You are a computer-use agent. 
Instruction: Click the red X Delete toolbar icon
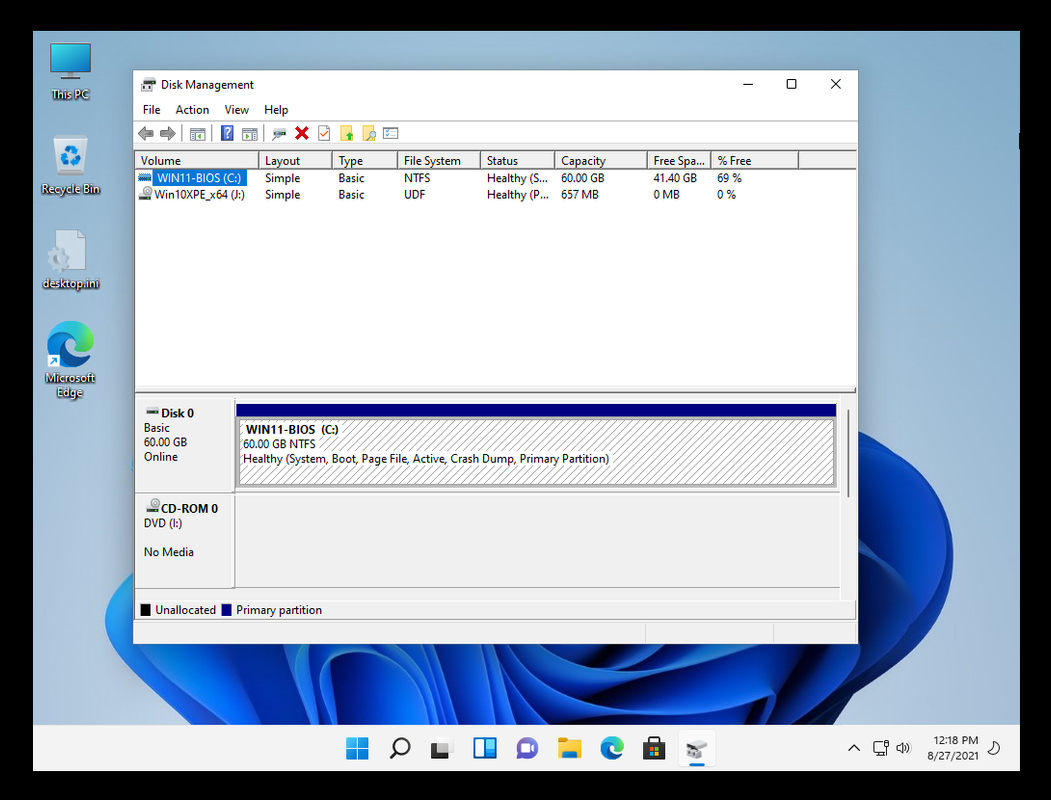click(302, 133)
